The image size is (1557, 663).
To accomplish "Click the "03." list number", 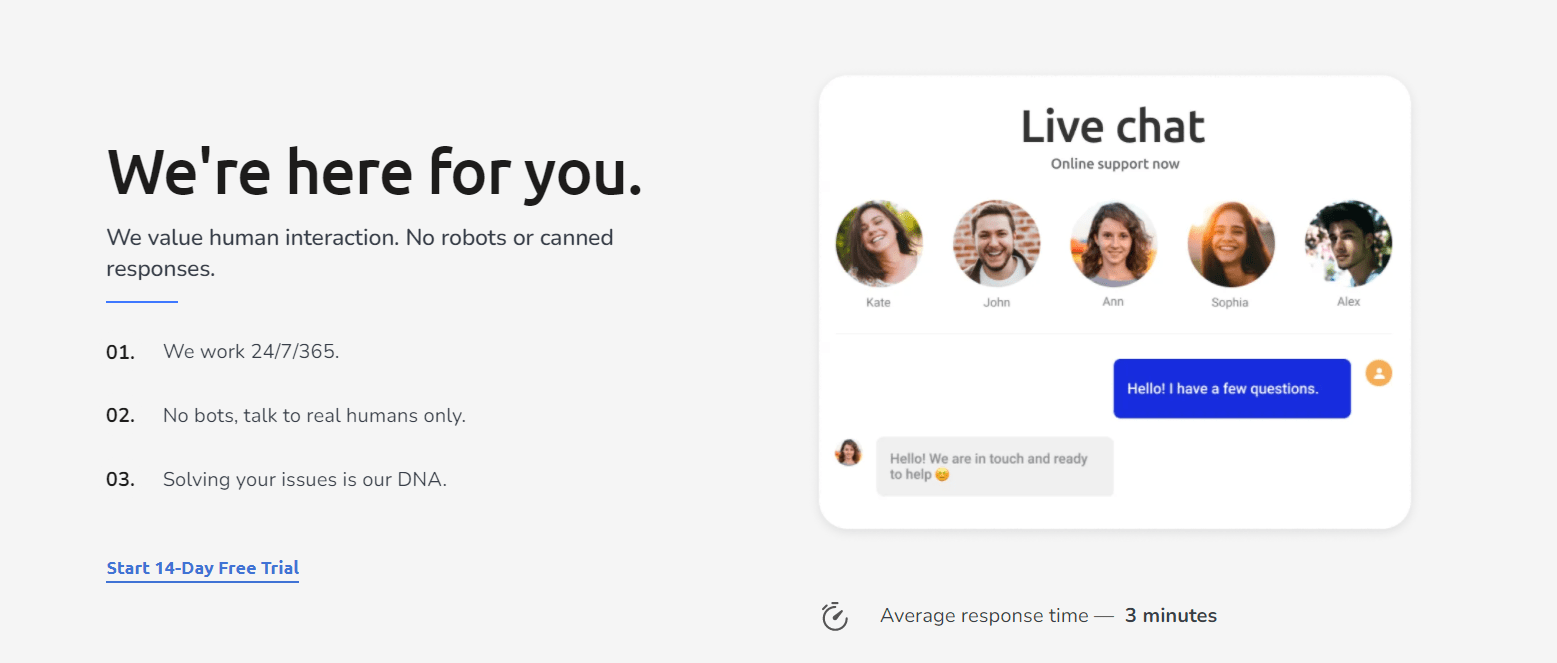I will click(120, 479).
